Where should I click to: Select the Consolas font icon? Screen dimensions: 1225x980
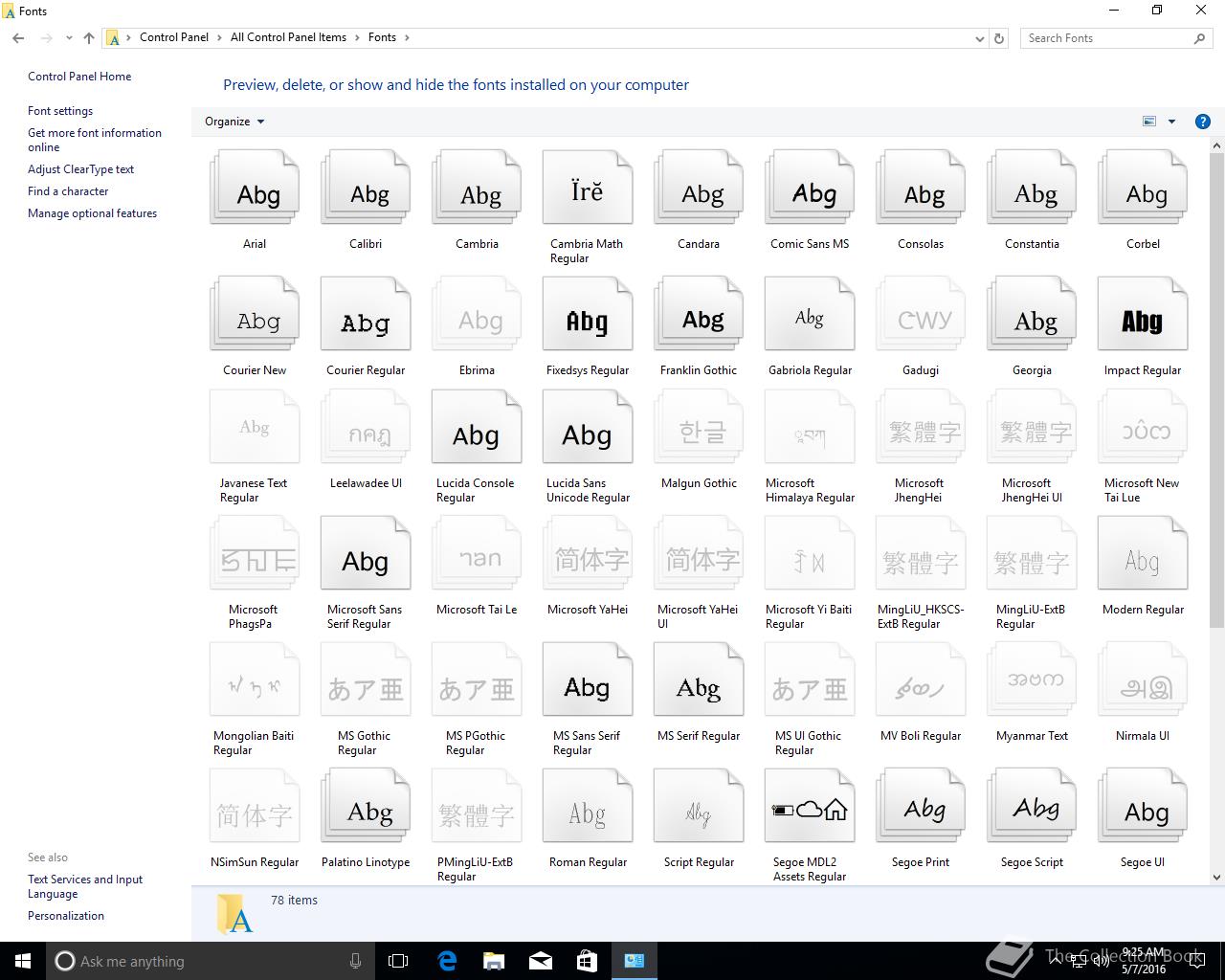[x=921, y=188]
